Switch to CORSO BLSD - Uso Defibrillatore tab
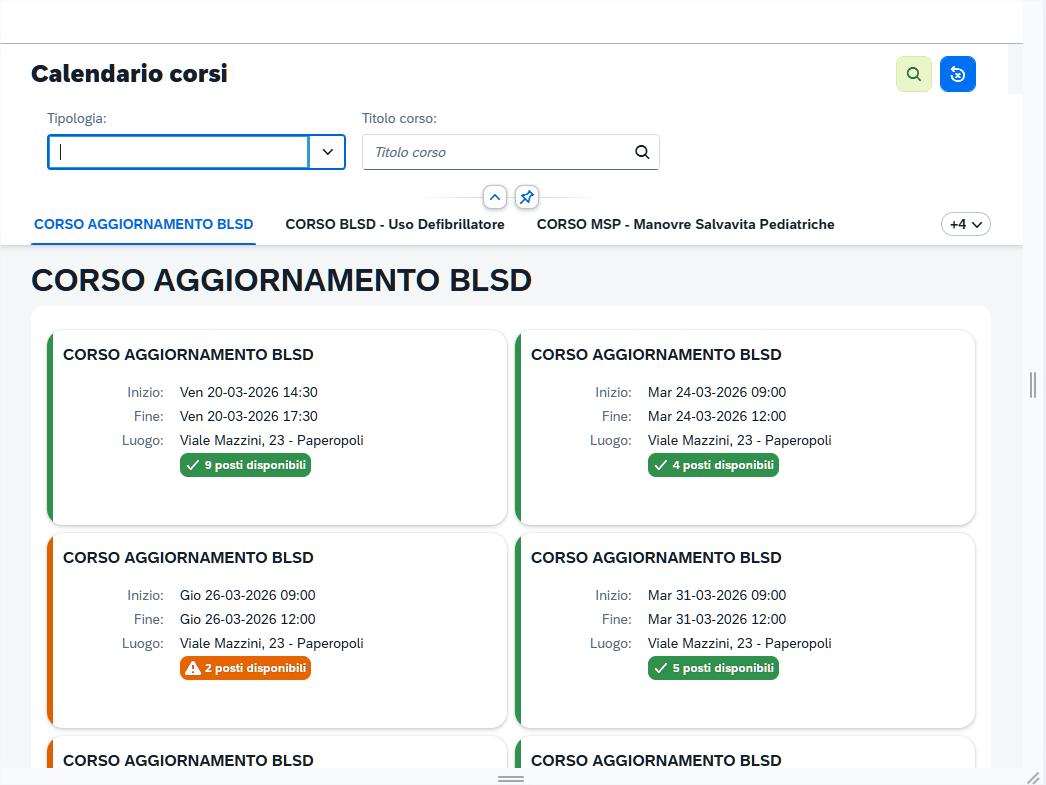Screen dimensions: 1046x785 [x=395, y=224]
